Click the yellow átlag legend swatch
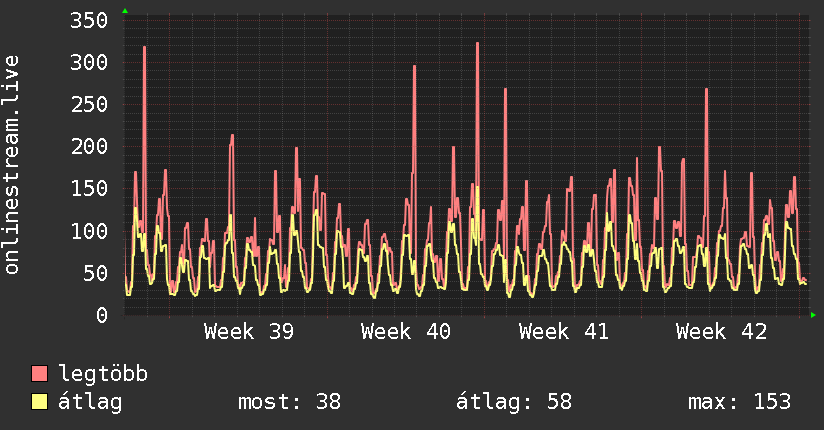Viewport: 824px width, 430px height. [x=39, y=402]
